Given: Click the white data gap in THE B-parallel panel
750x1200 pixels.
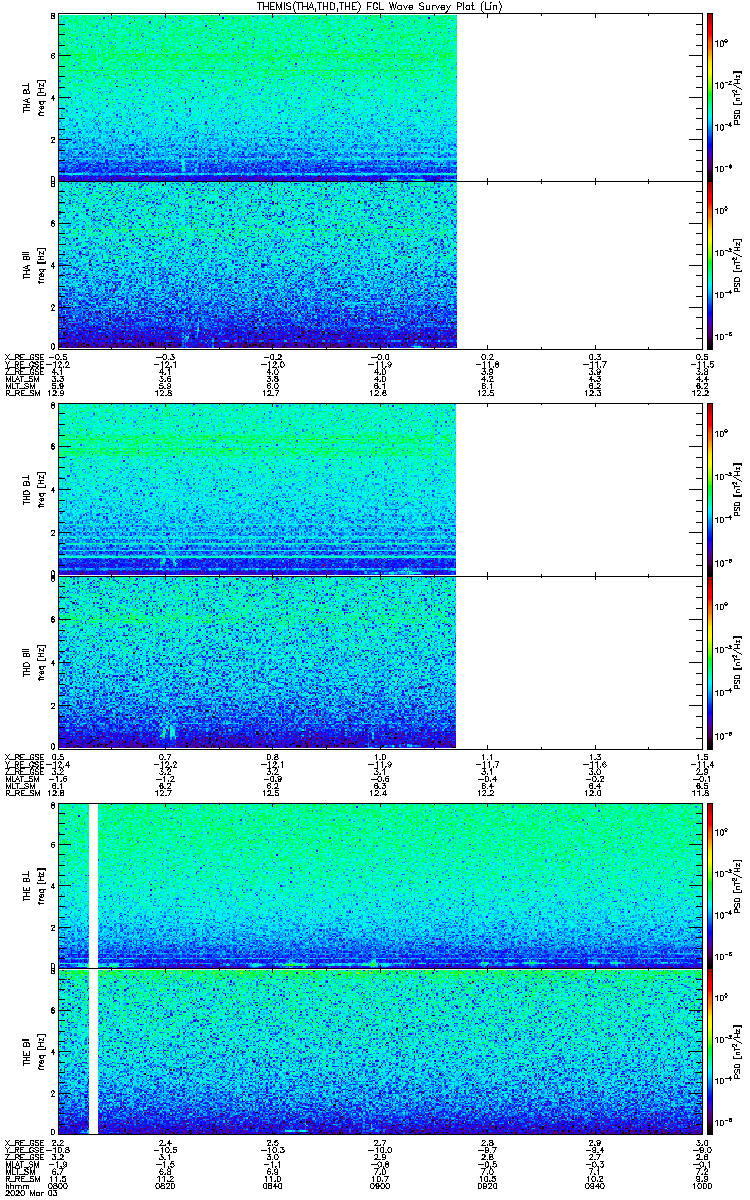Looking at the screenshot, I should click(94, 1051).
